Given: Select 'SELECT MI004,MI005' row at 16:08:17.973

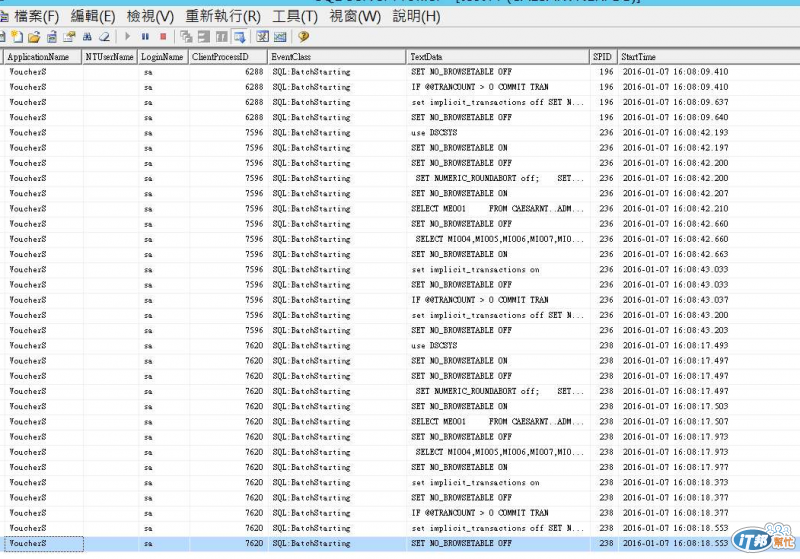Looking at the screenshot, I should pyautogui.click(x=400, y=452).
